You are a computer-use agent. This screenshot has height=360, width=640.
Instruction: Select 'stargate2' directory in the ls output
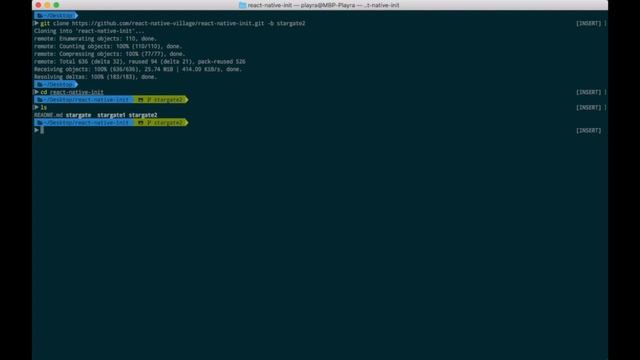[x=143, y=115]
